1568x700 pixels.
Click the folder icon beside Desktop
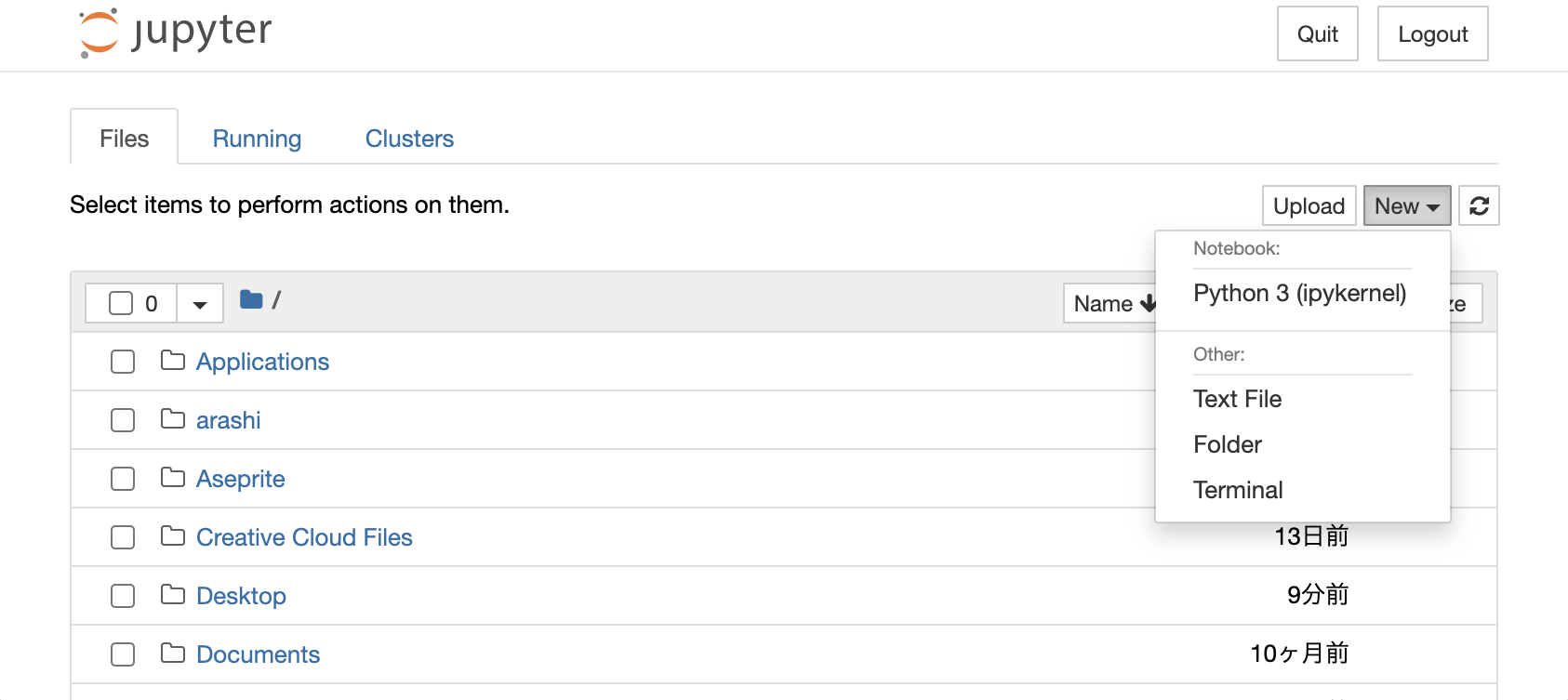click(173, 596)
